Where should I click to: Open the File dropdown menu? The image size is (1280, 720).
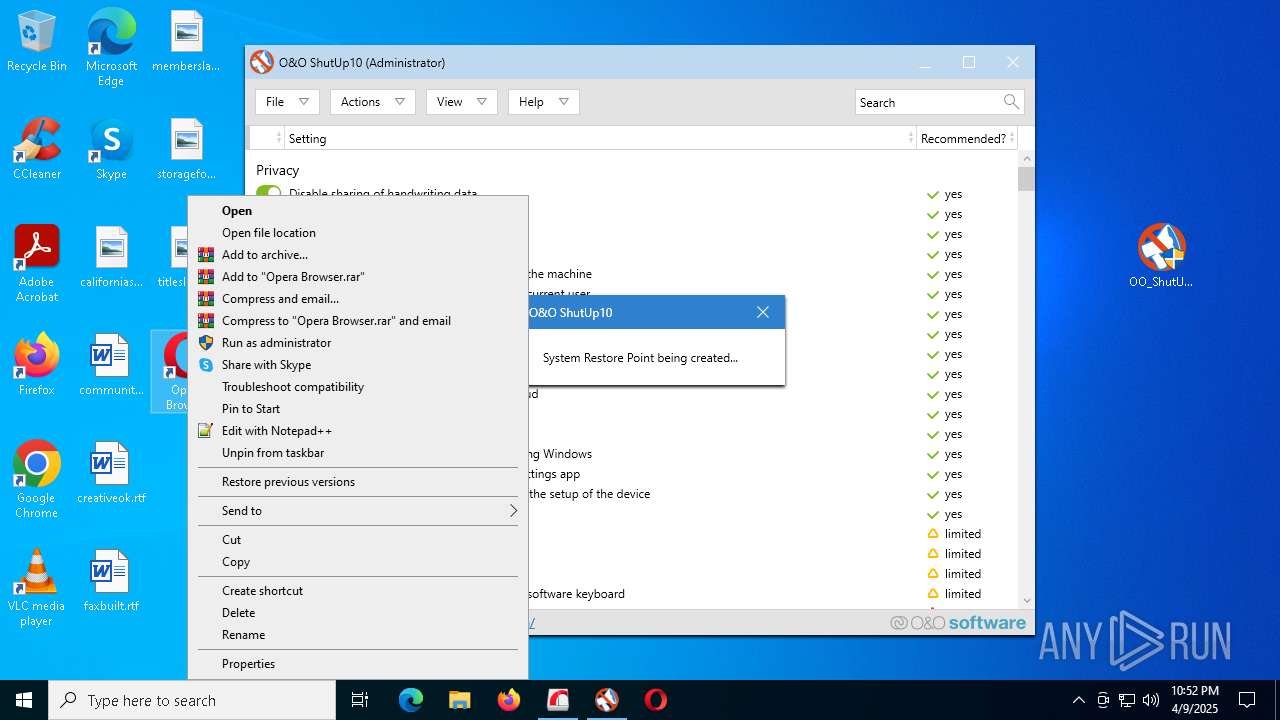tap(287, 102)
